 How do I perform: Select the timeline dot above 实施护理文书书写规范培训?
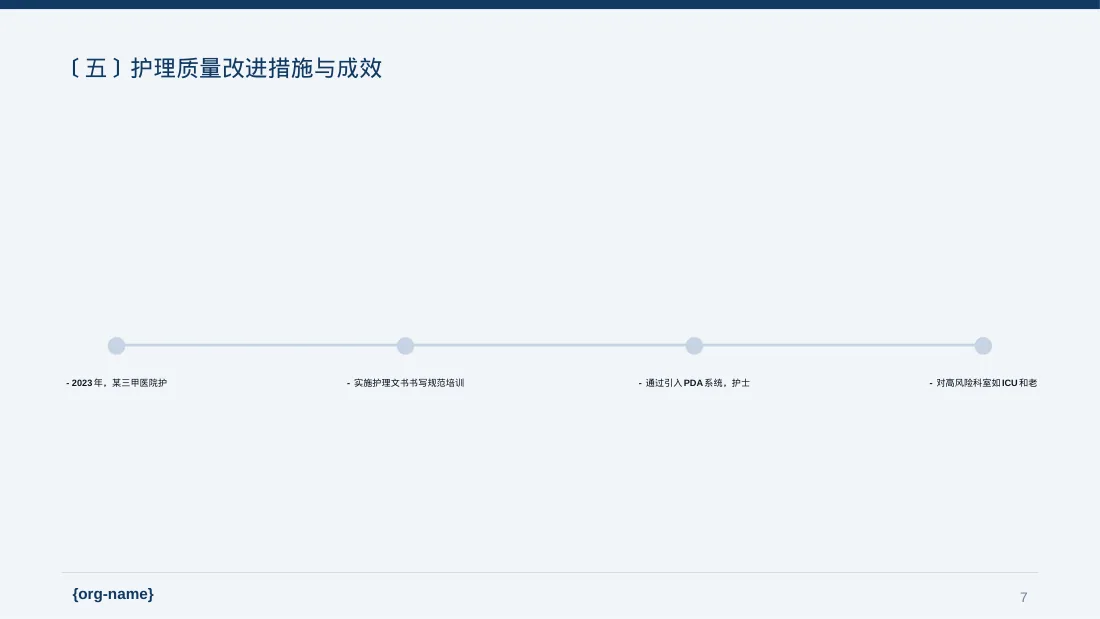coord(405,345)
